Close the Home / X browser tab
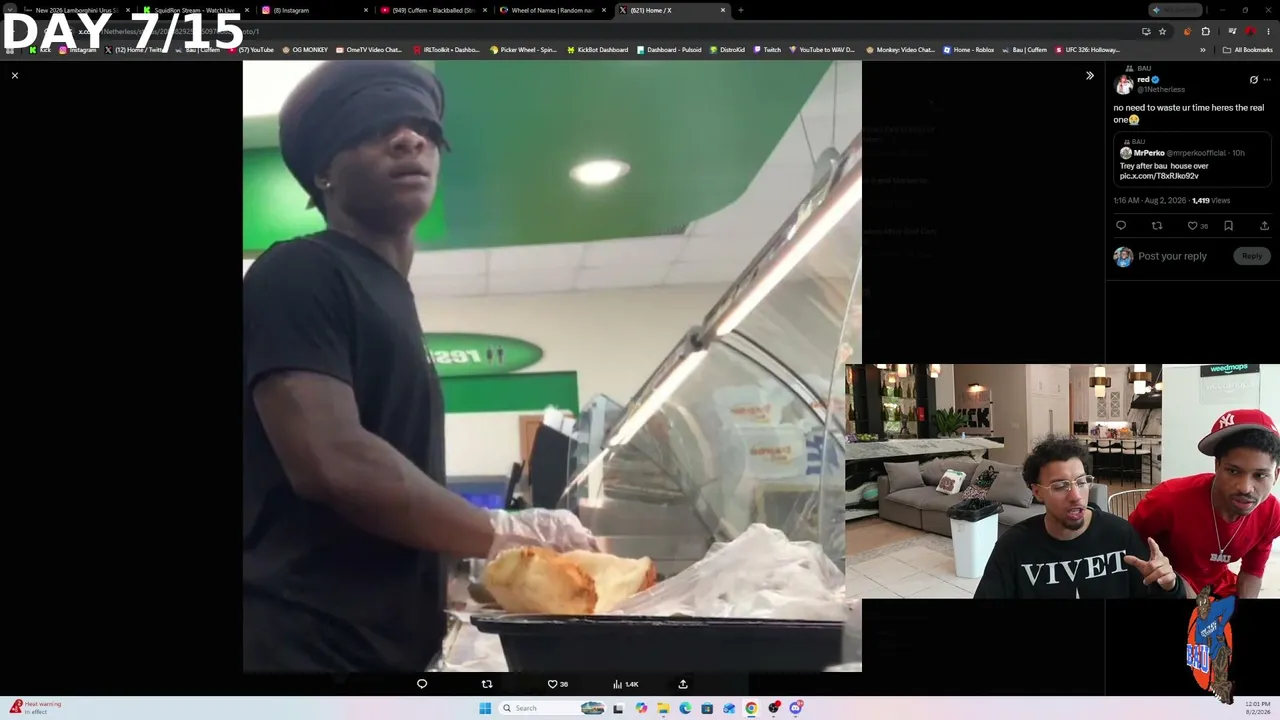 click(x=723, y=10)
